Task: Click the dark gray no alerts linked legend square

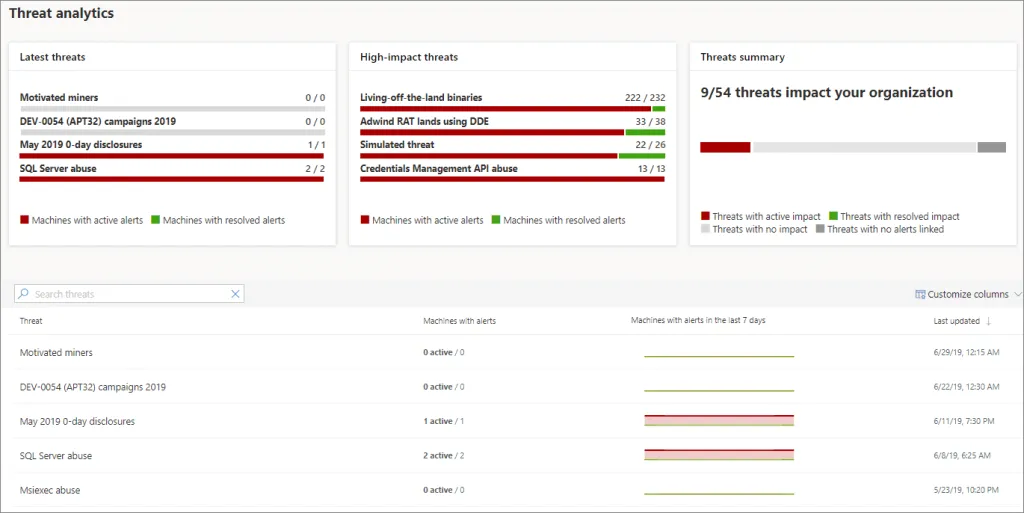Action: point(820,229)
